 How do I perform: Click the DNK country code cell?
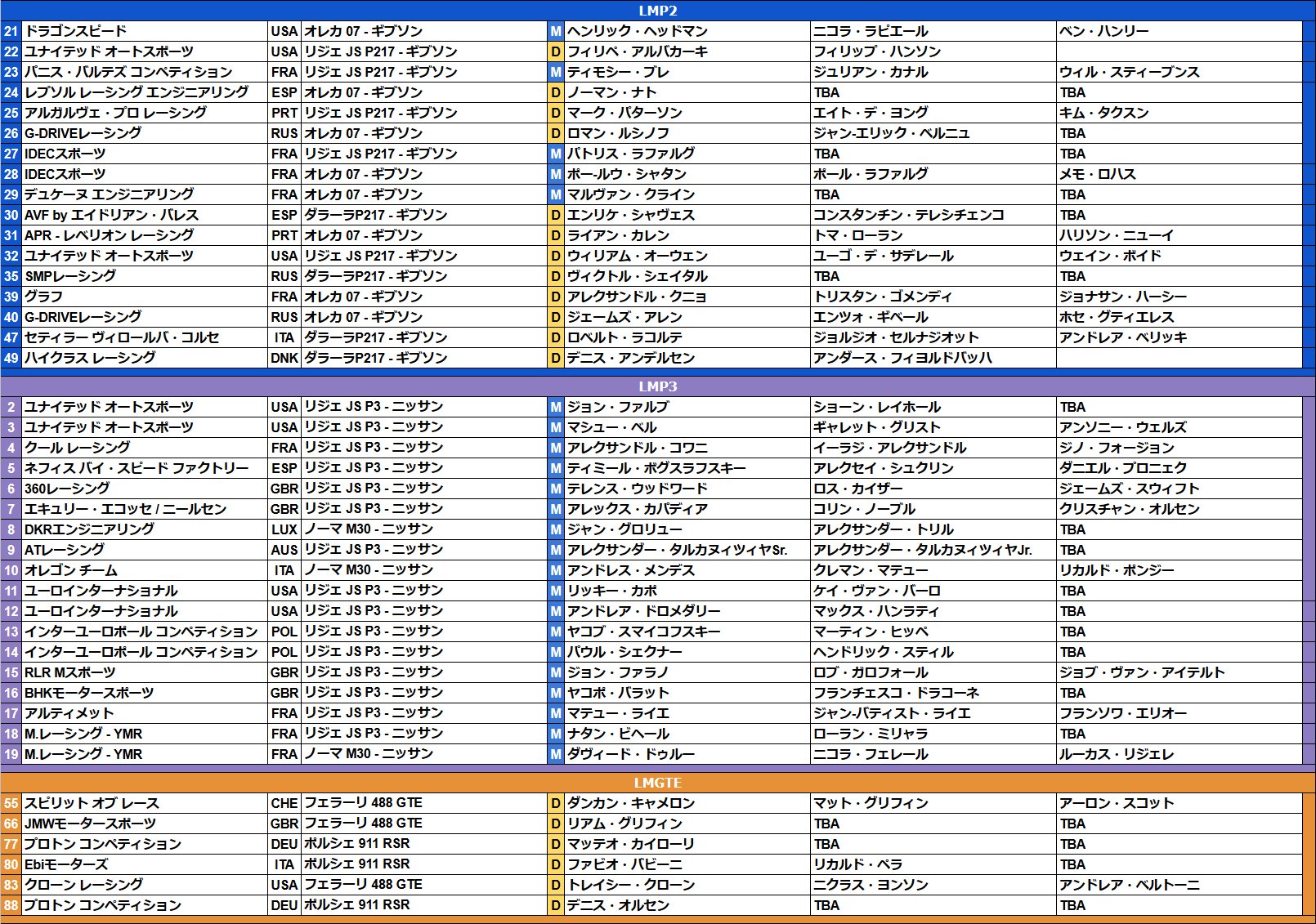coord(284,358)
